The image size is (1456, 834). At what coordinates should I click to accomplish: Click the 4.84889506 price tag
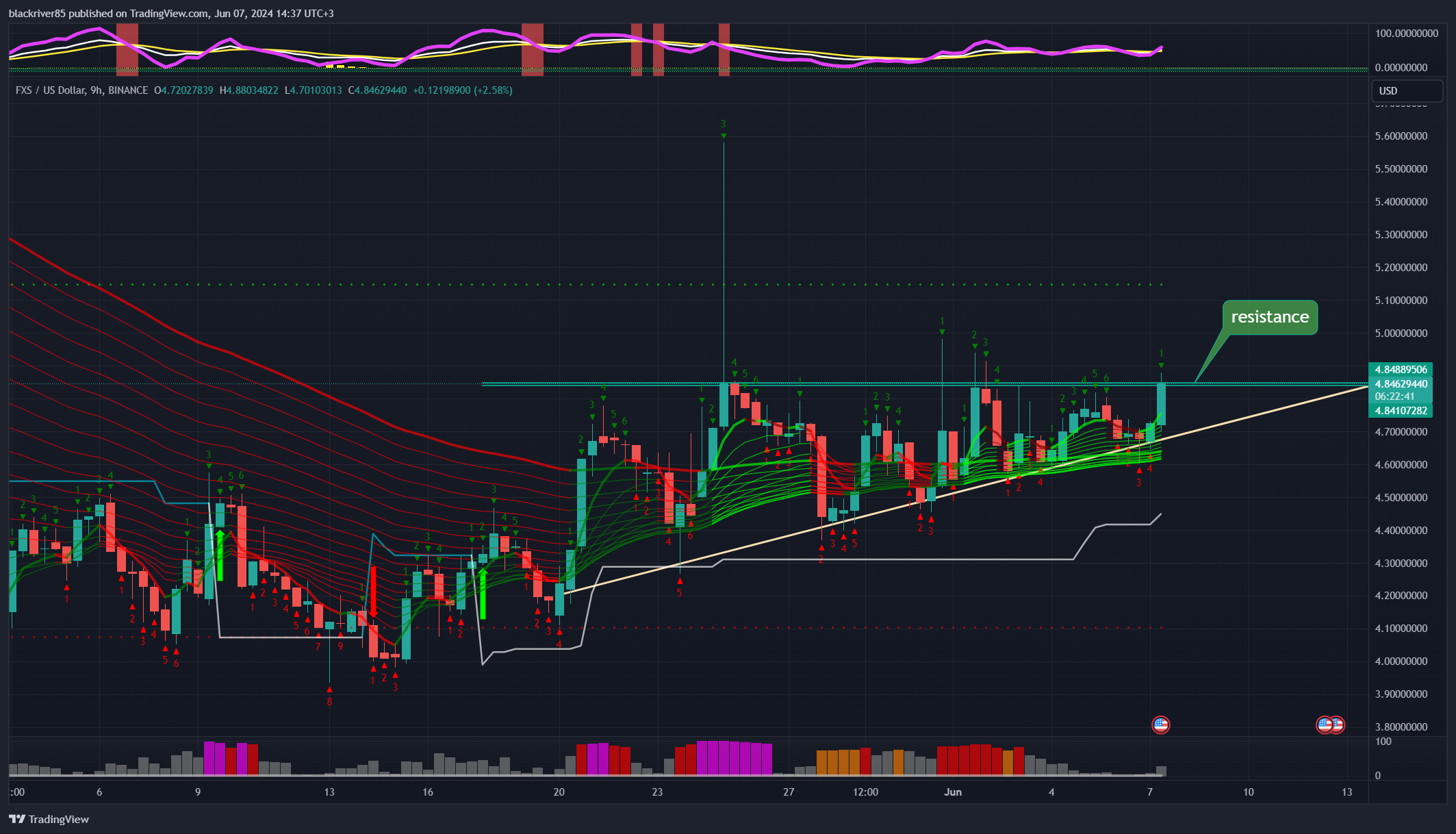(1399, 370)
